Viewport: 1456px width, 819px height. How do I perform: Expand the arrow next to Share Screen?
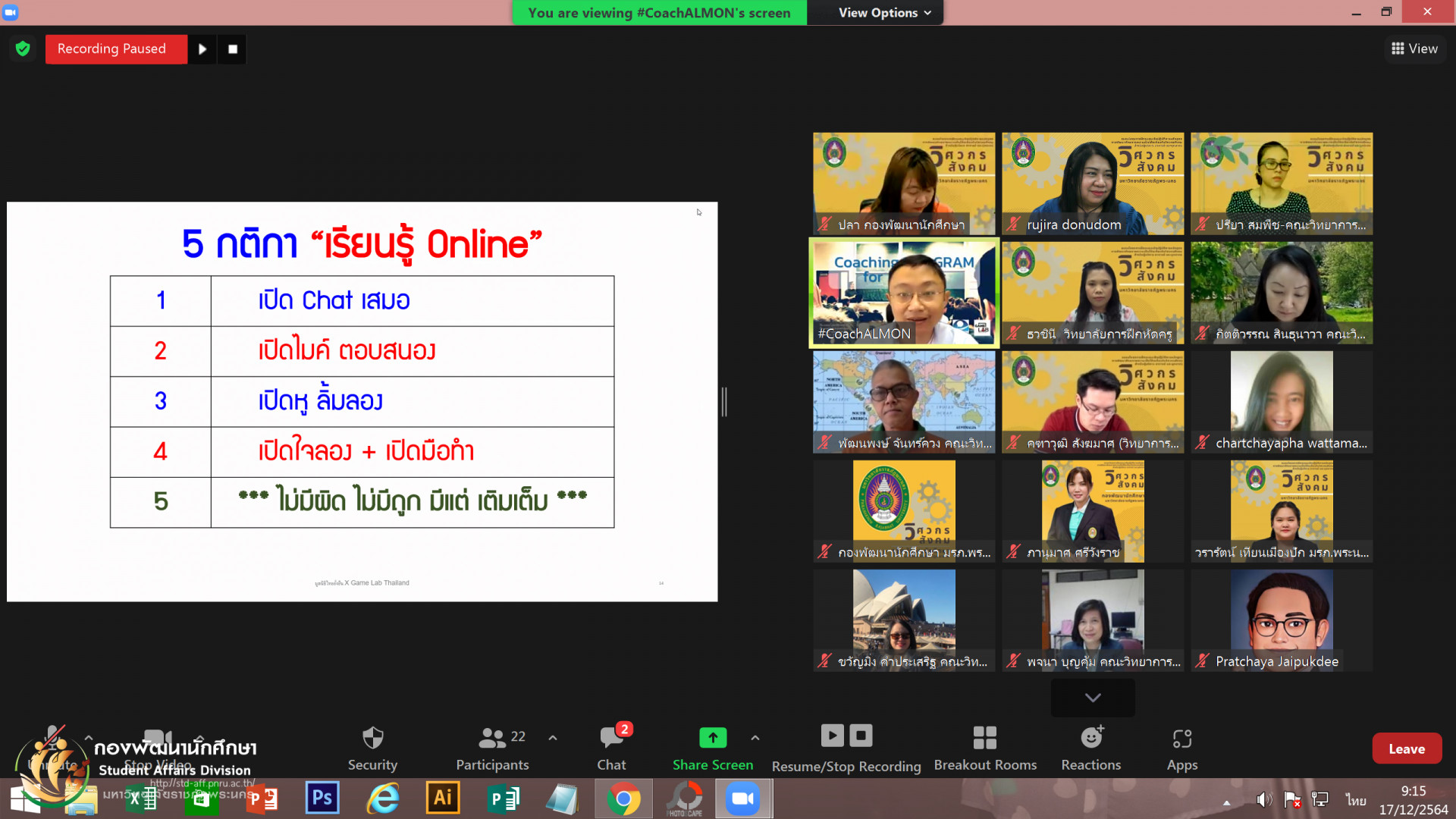tap(755, 737)
